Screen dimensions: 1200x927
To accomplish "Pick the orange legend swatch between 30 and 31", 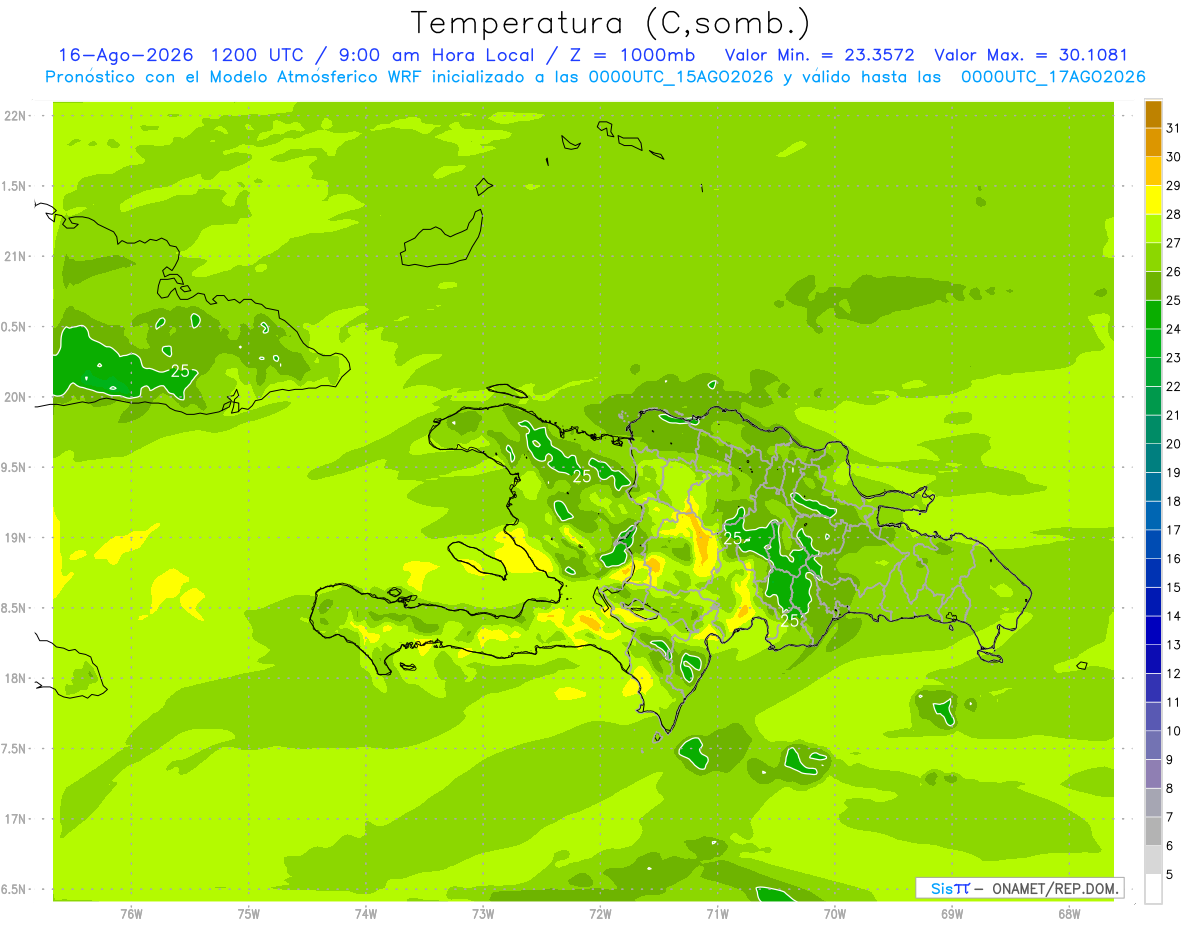I will point(1153,142).
